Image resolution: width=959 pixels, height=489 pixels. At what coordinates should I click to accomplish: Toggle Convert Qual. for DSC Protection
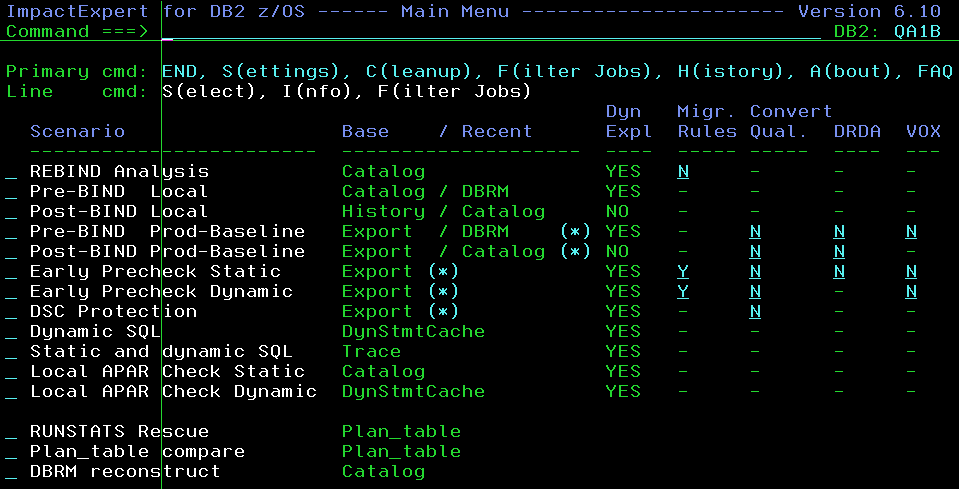click(755, 312)
